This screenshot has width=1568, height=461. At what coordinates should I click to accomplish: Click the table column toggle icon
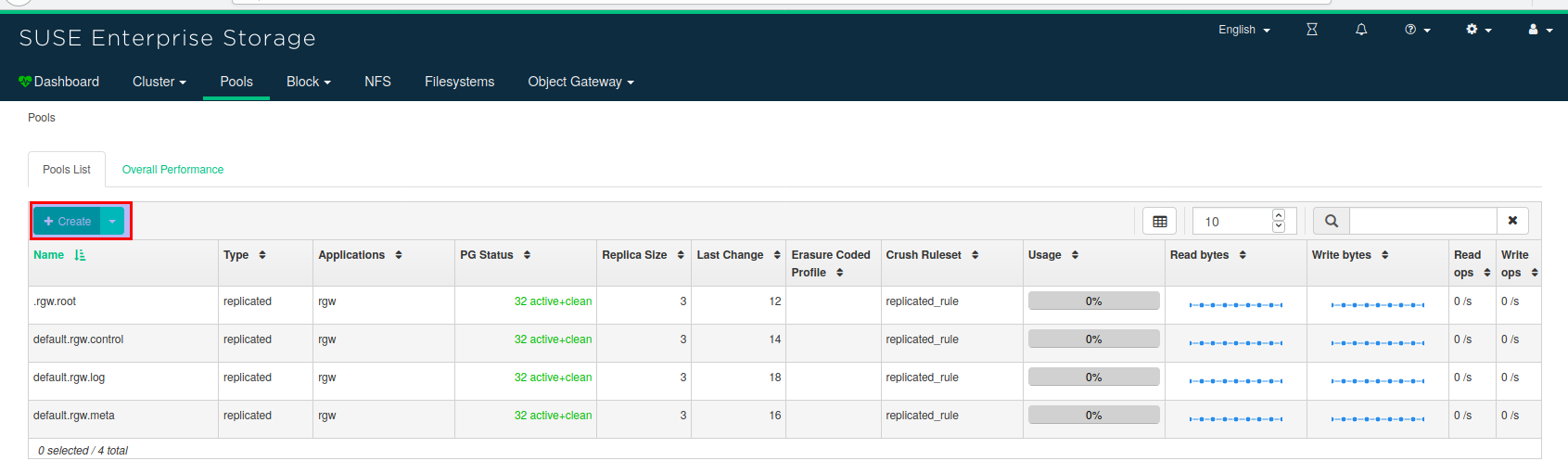click(x=1159, y=221)
